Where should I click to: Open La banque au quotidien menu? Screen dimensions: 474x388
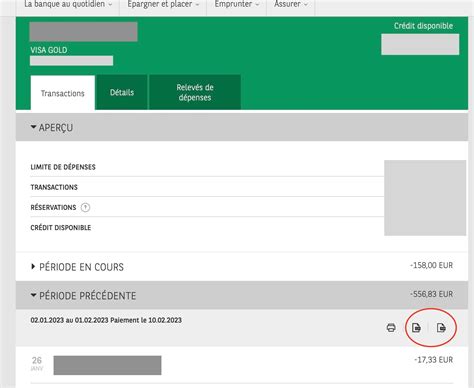click(68, 4)
